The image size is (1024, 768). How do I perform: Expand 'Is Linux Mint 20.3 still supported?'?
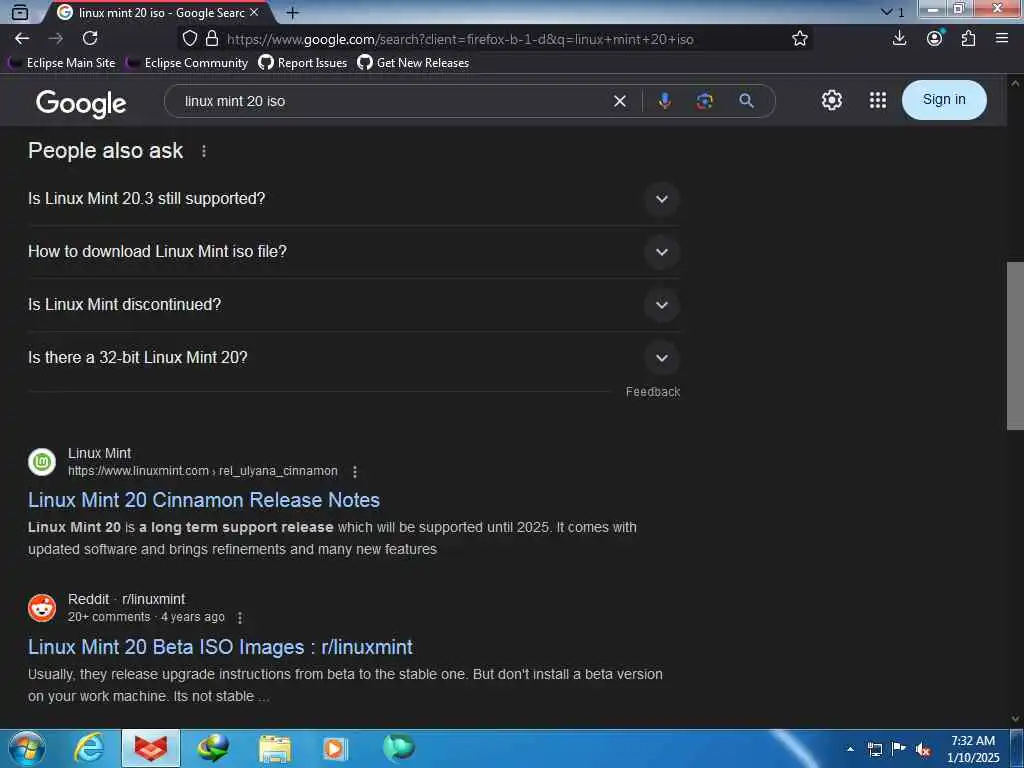pyautogui.click(x=353, y=199)
